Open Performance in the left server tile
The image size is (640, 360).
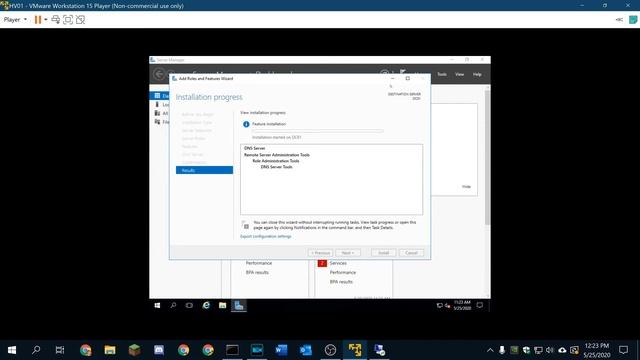tap(259, 263)
